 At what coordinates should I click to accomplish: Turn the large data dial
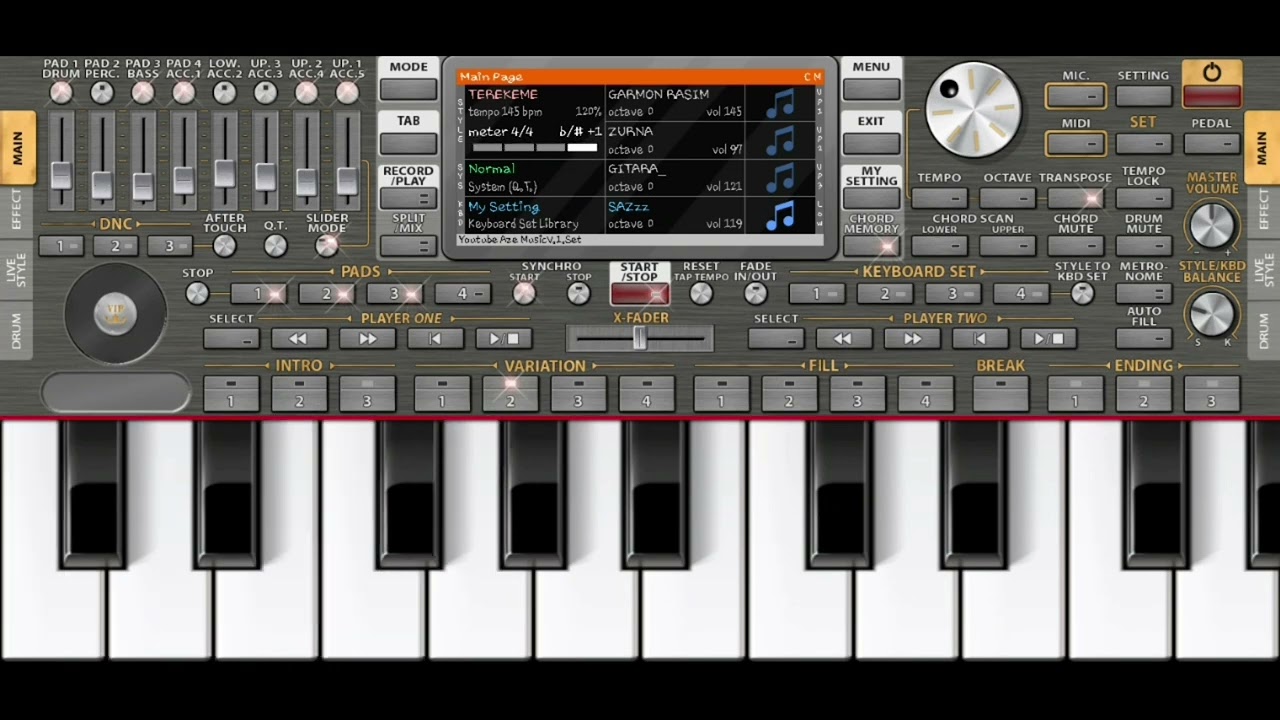(973, 109)
